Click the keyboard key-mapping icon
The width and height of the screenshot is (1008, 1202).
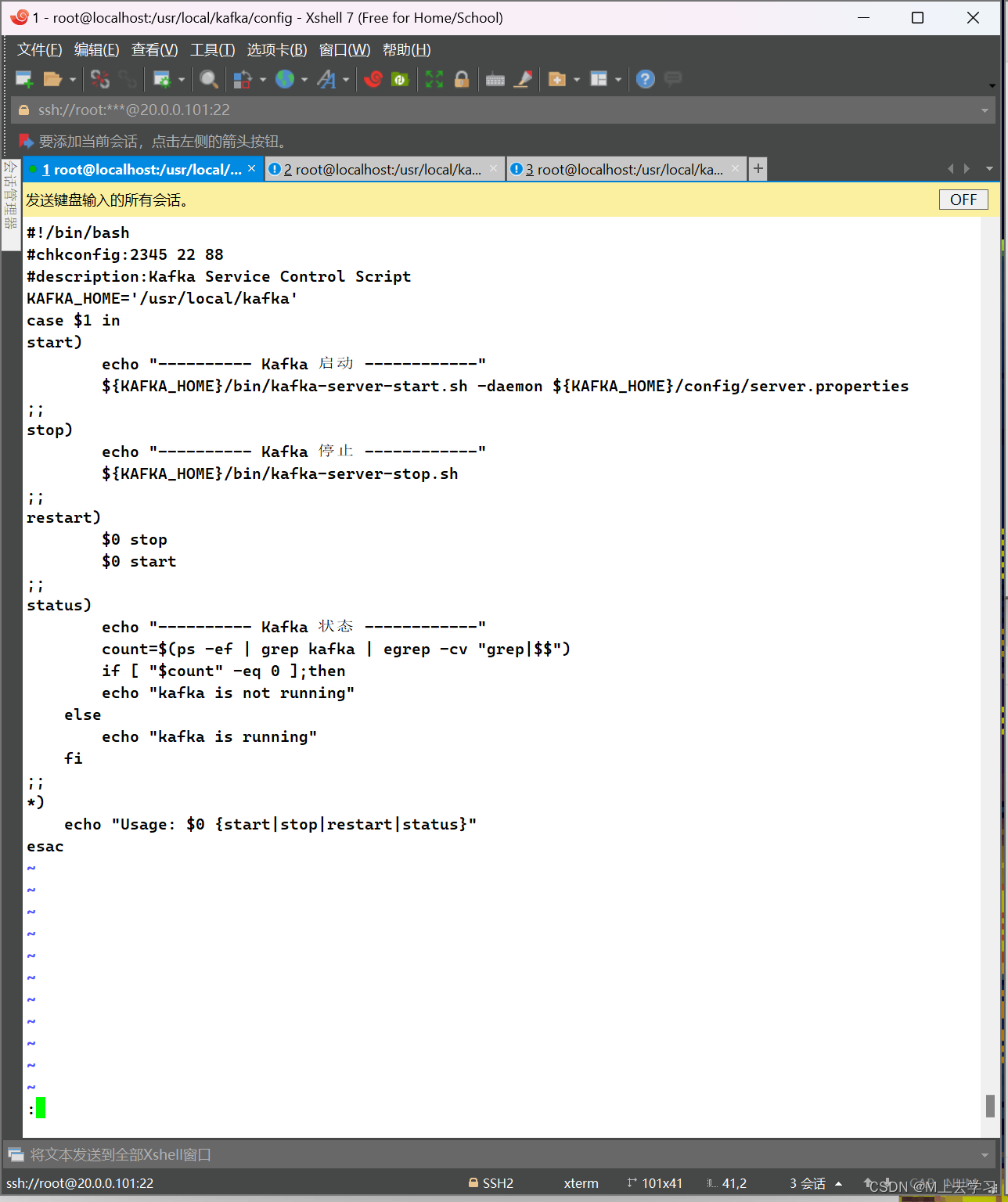click(495, 80)
